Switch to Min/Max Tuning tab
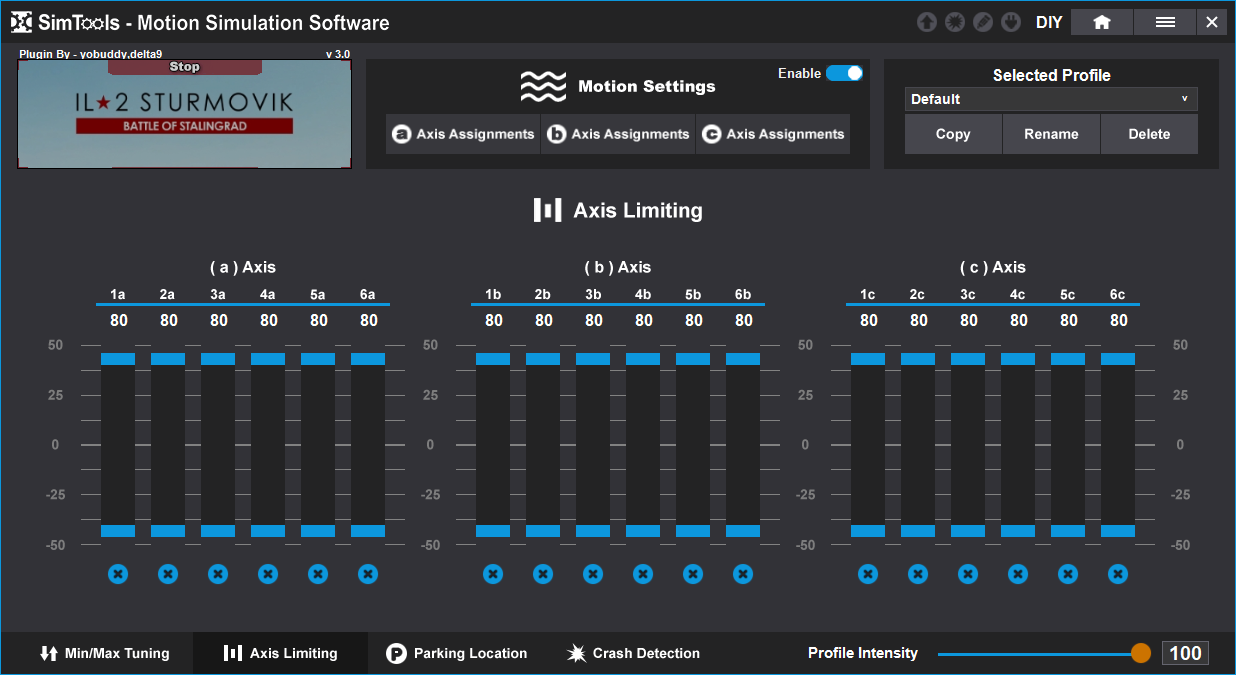This screenshot has height=675, width=1236. pyautogui.click(x=104, y=653)
